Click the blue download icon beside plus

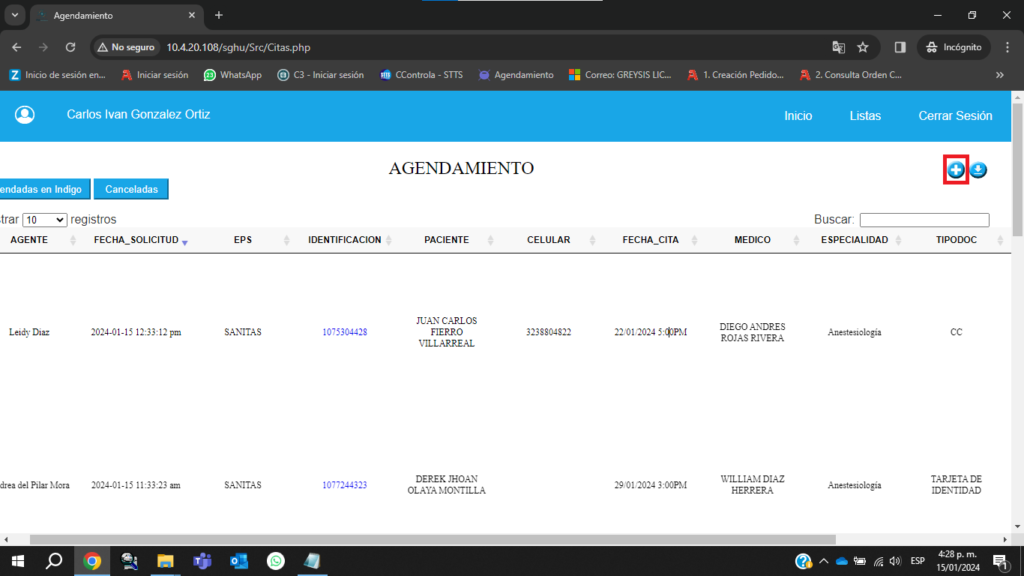point(978,171)
